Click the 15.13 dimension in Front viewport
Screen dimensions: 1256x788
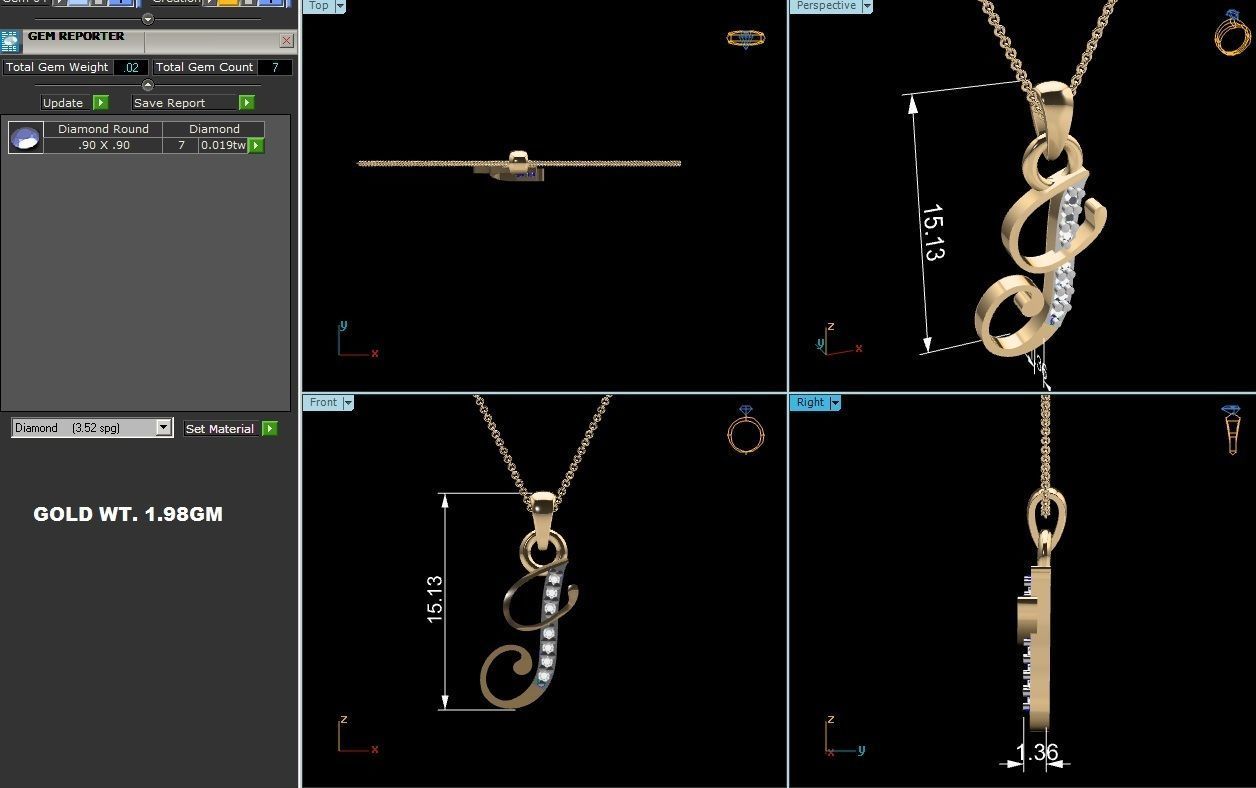pos(435,599)
